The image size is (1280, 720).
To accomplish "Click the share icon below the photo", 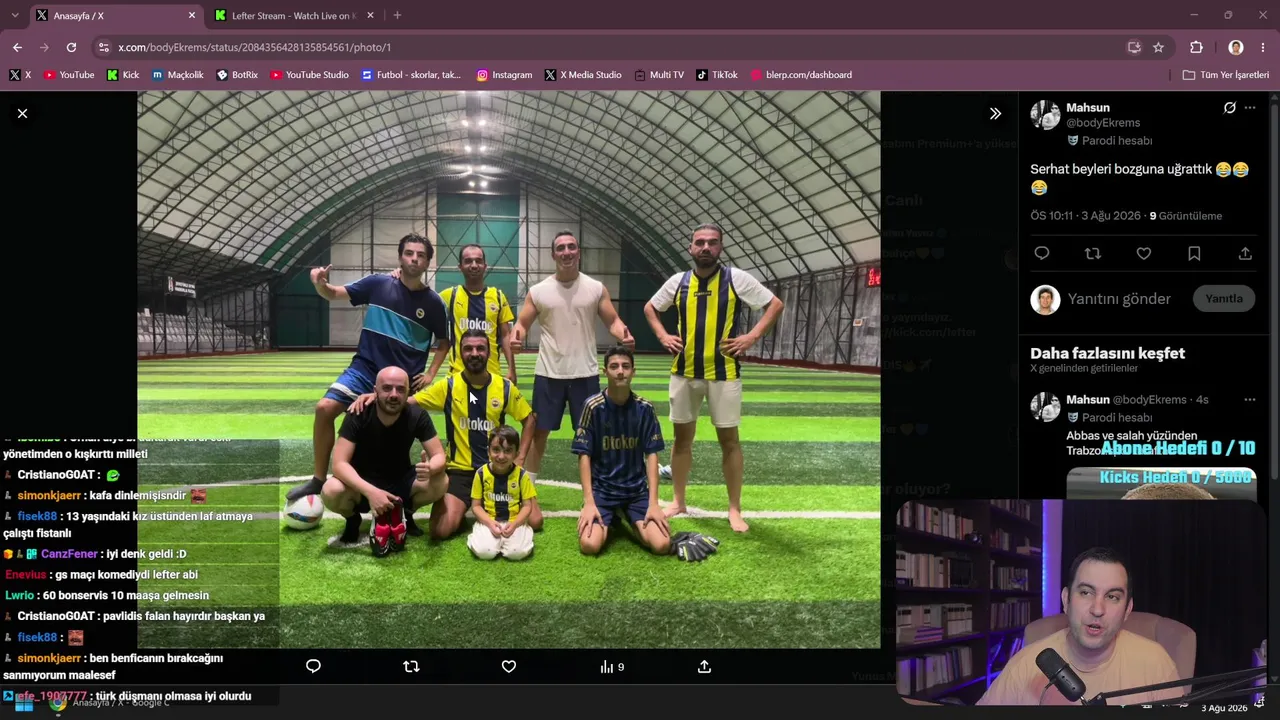I will [x=704, y=667].
